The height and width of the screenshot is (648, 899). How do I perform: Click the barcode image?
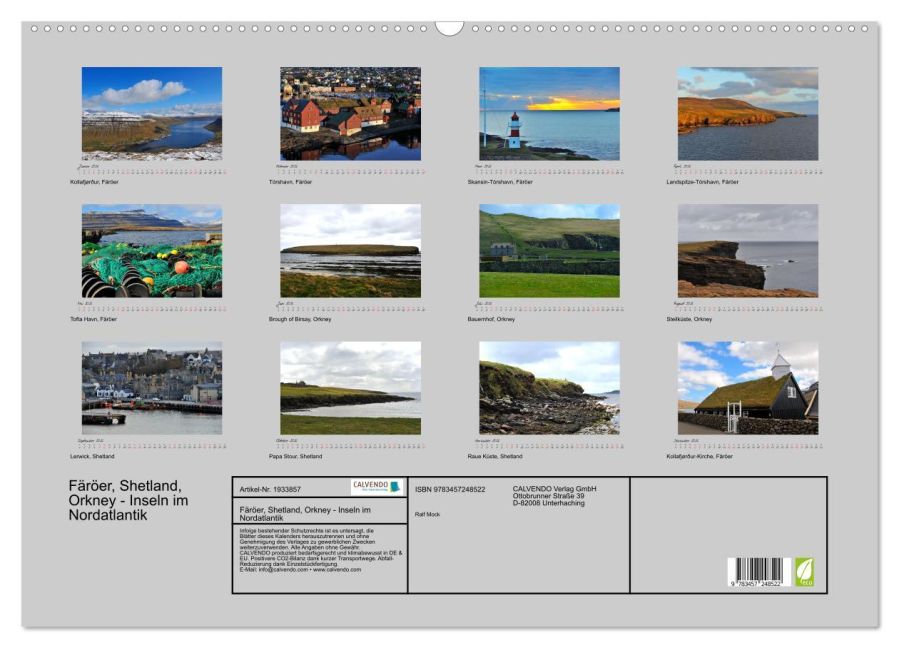coord(758,572)
